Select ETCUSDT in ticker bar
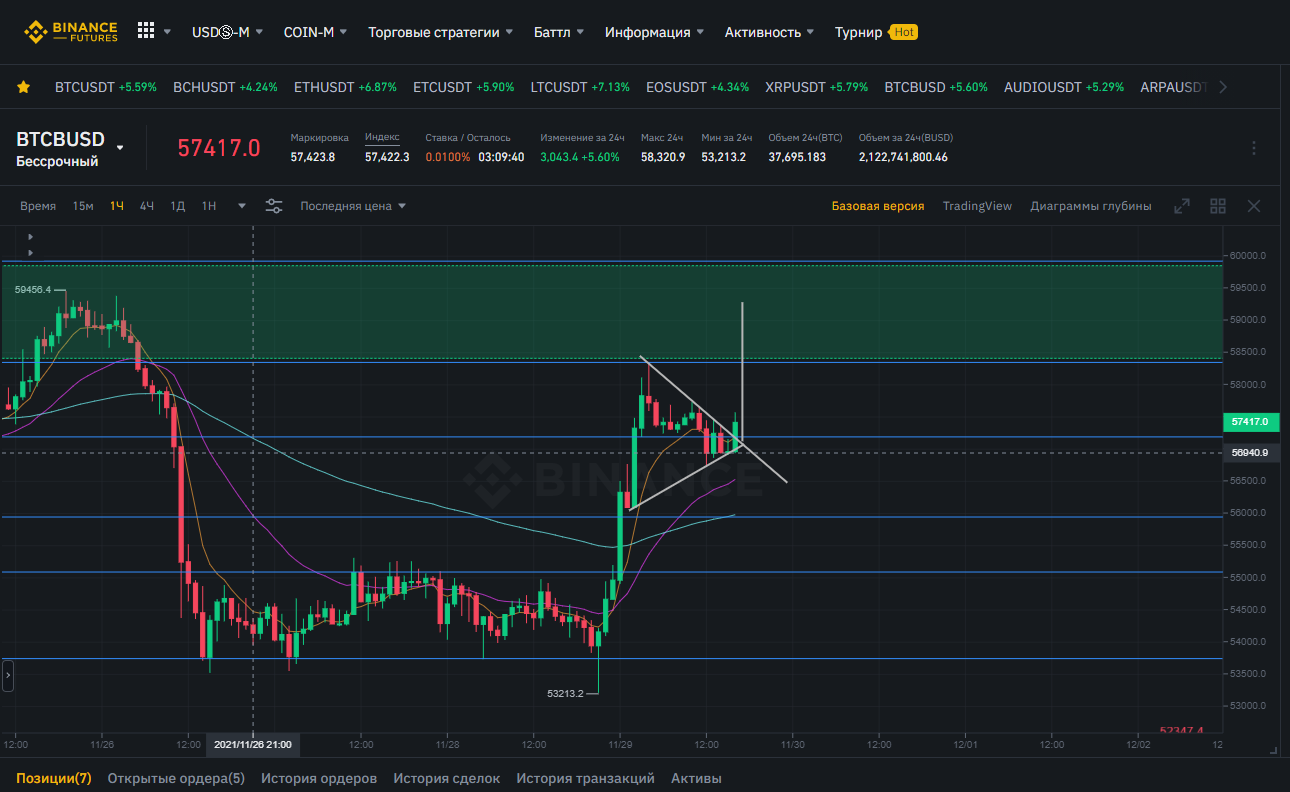Image resolution: width=1290 pixels, height=792 pixels. [x=464, y=87]
